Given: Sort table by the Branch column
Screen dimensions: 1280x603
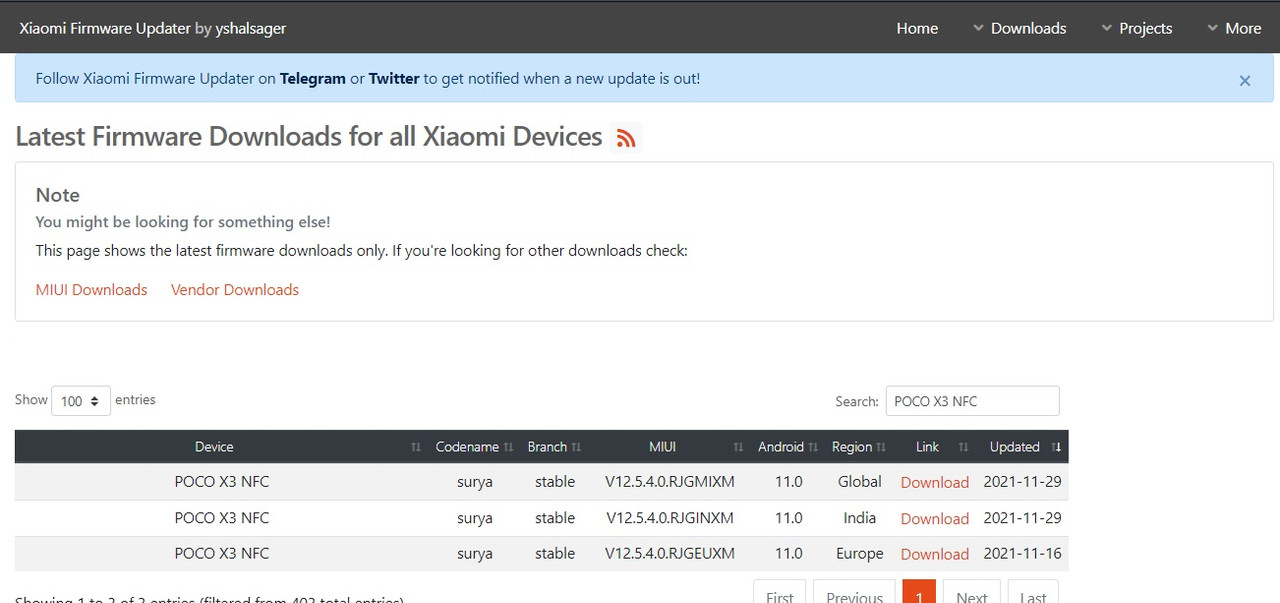Looking at the screenshot, I should [555, 447].
